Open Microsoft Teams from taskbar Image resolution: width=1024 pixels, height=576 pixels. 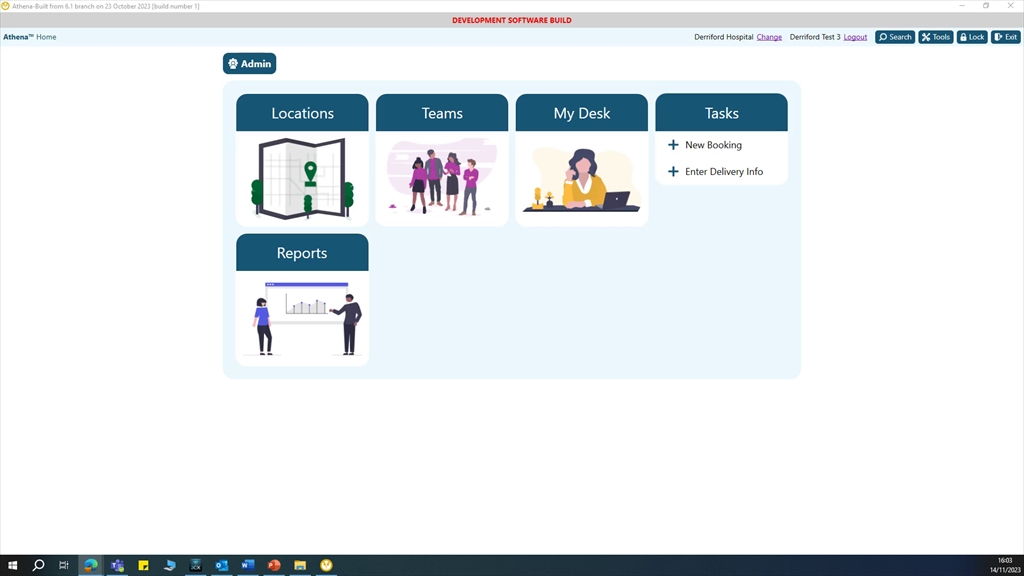point(118,565)
